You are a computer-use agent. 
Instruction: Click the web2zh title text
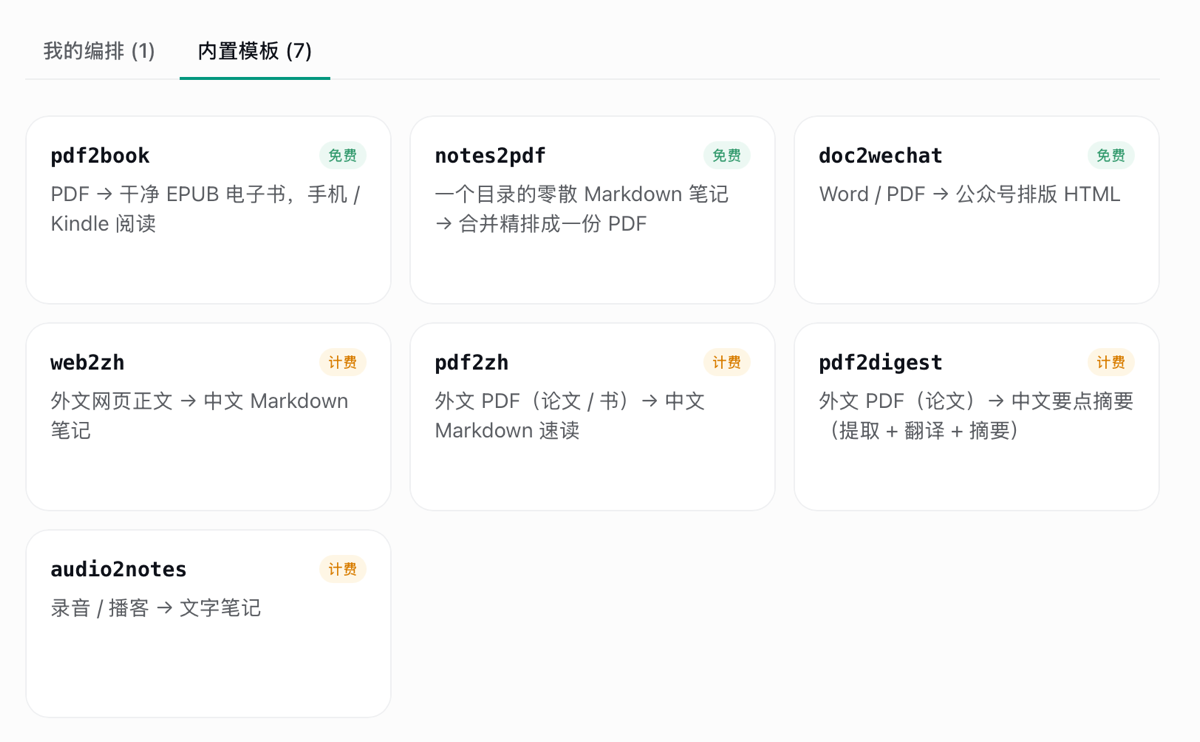coord(88,363)
